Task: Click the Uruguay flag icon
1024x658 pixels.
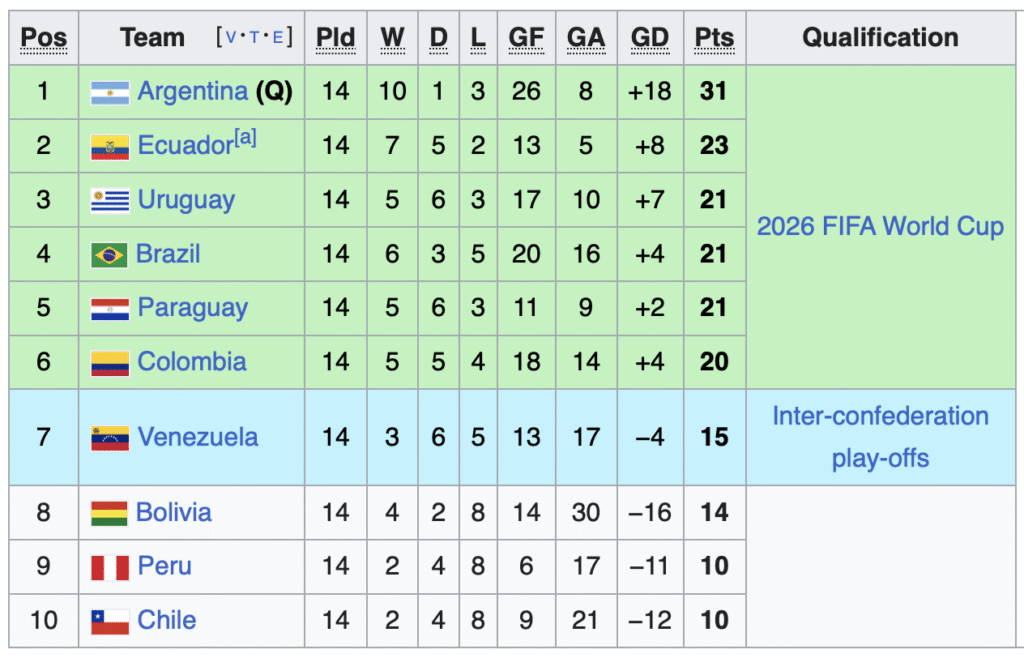Action: [110, 201]
